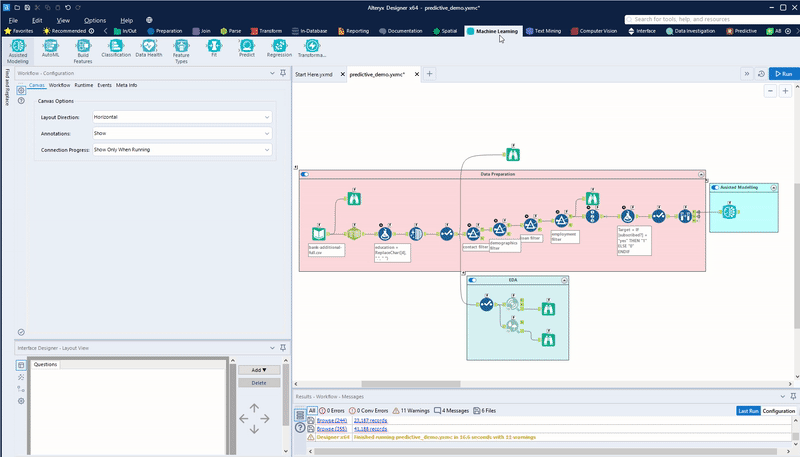Click the canvas horizontal scrollbar
This screenshot has width=800, height=457.
(x=411, y=384)
